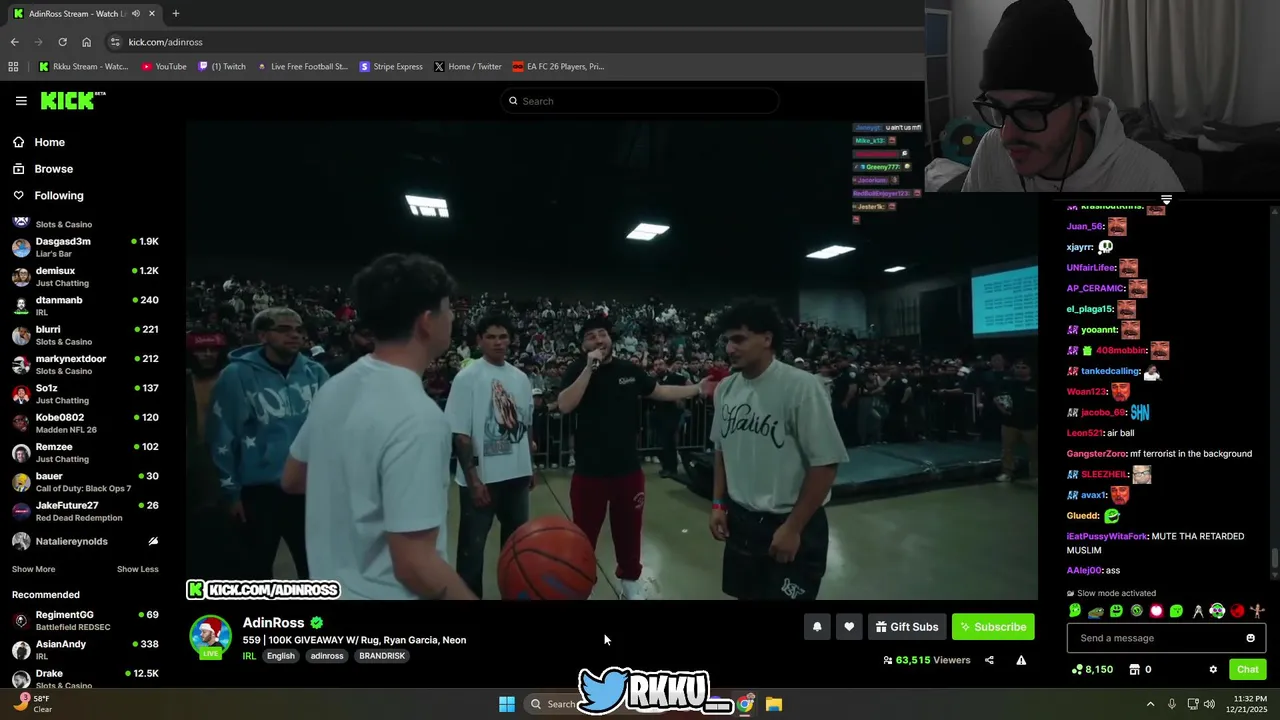Image resolution: width=1280 pixels, height=720 pixels.
Task: Open RegimentGG recommended channel
Action: [85, 620]
